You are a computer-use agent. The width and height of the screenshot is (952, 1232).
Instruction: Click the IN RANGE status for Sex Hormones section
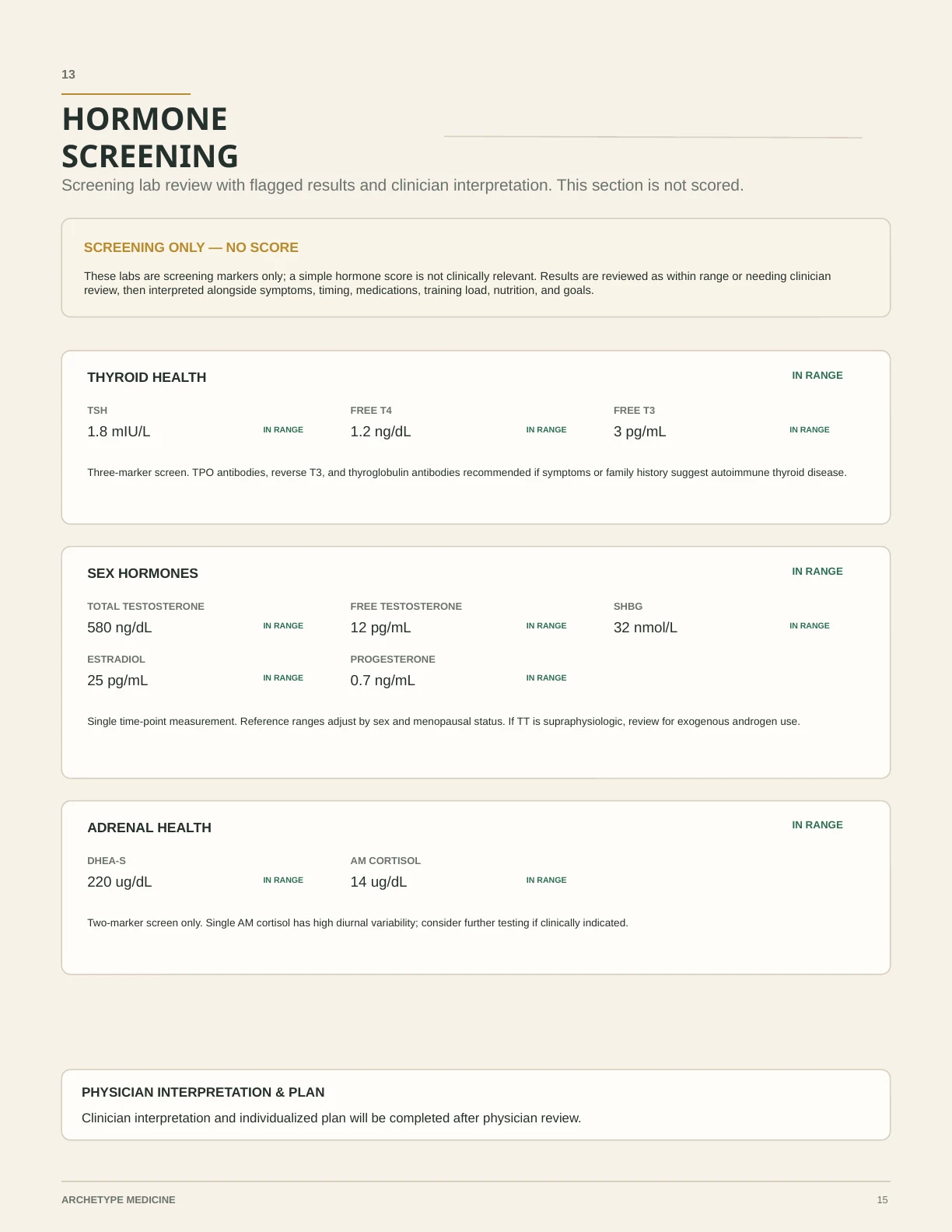[817, 572]
